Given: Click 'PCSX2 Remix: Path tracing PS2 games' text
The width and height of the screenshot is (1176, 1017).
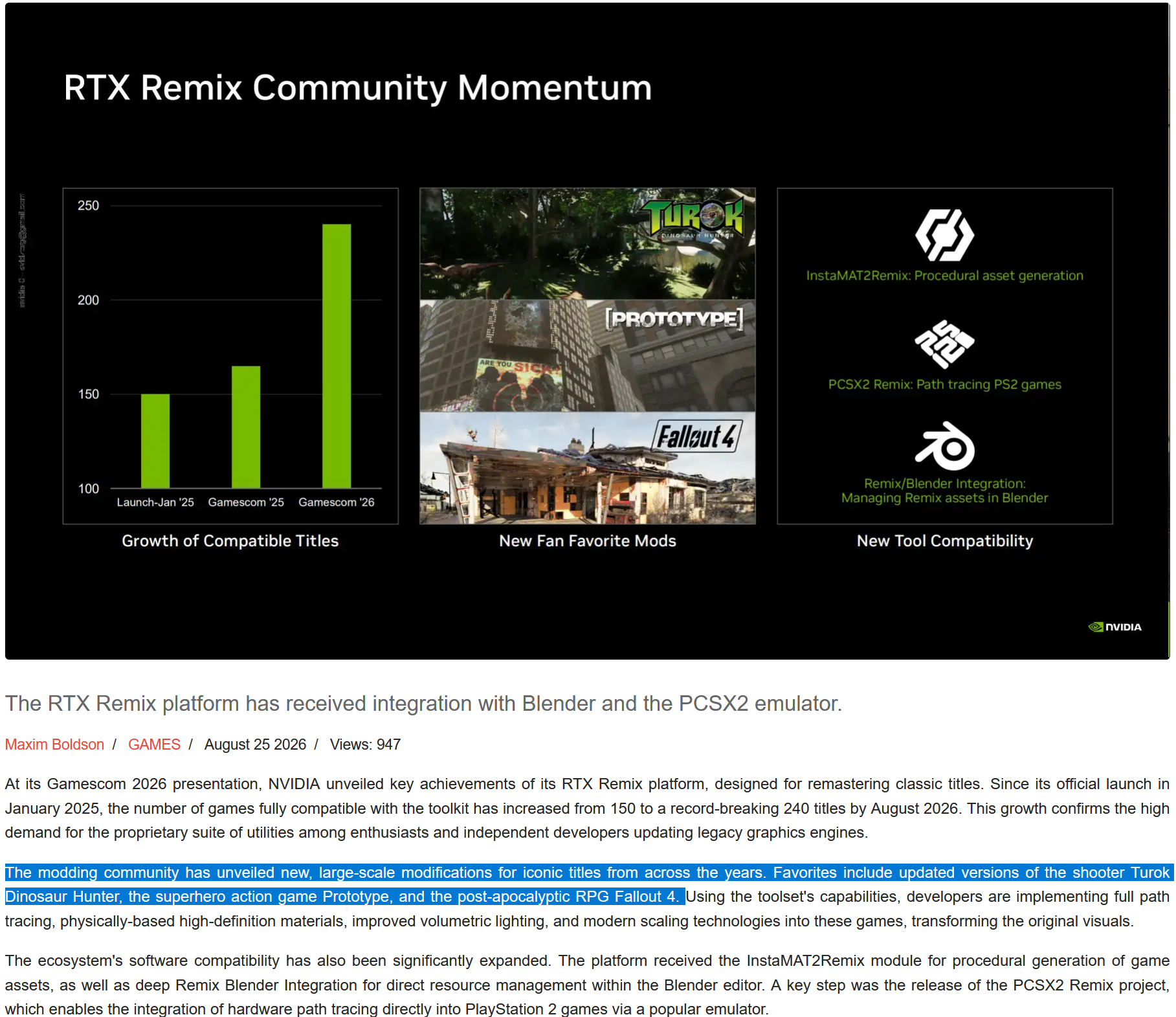Looking at the screenshot, I should [945, 385].
